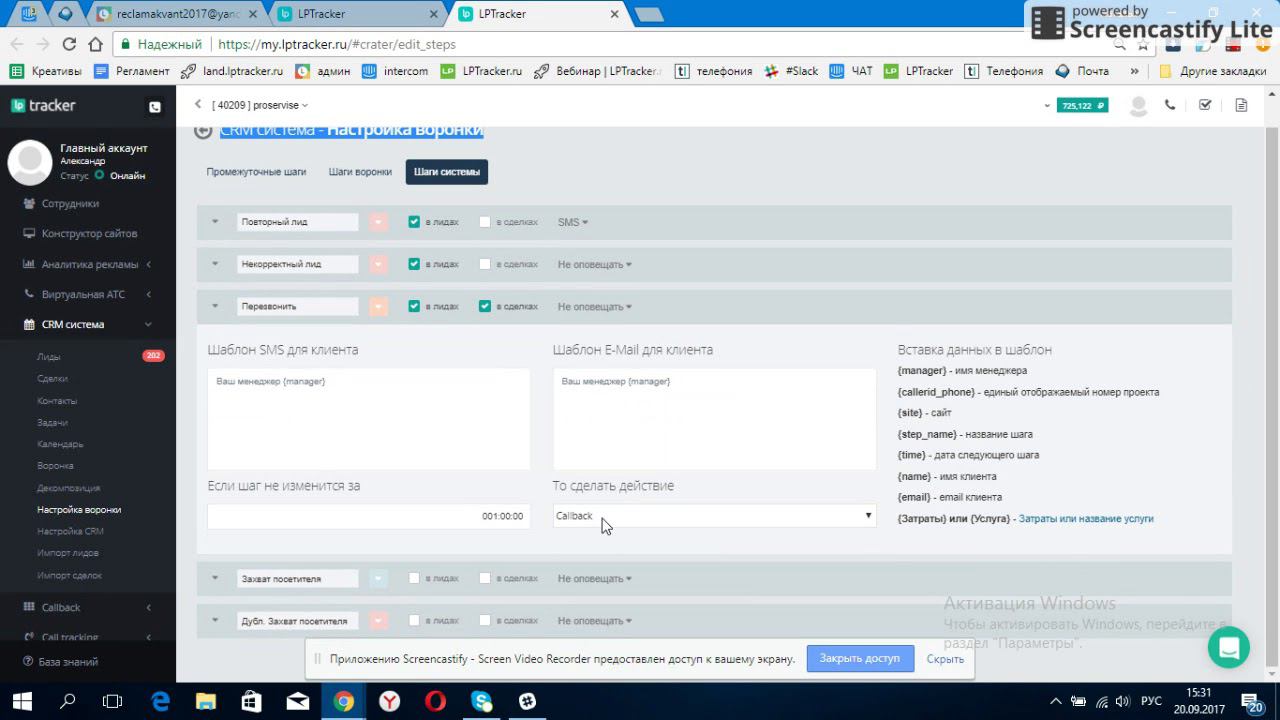Screen dimensions: 1280x720
Task: Click the LPTracker logo in sidebar
Action: click(43, 106)
